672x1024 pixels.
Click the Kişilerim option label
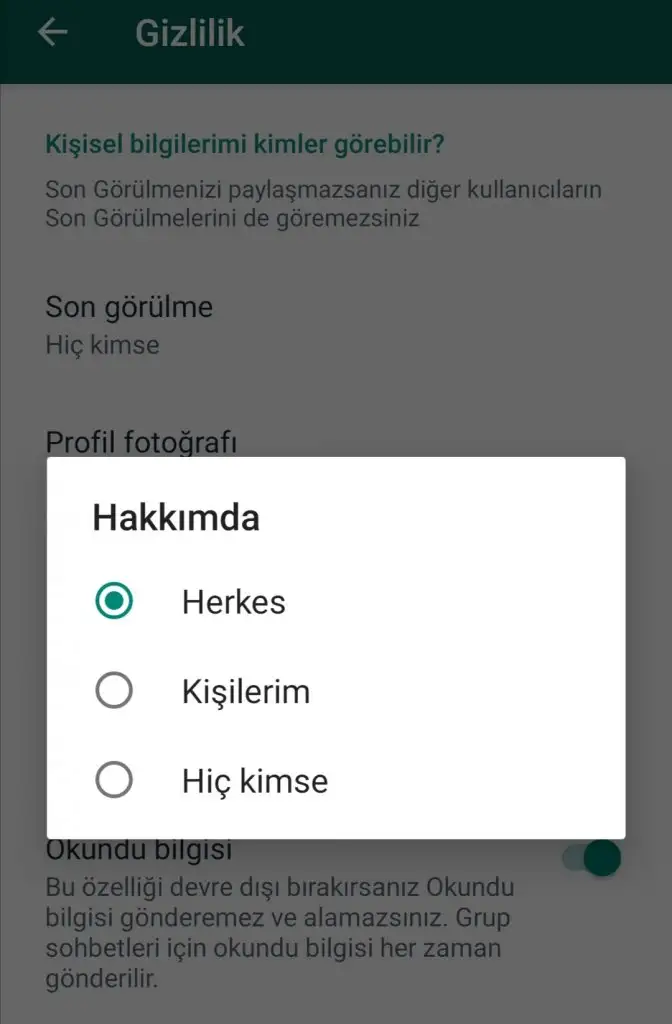pyautogui.click(x=246, y=692)
